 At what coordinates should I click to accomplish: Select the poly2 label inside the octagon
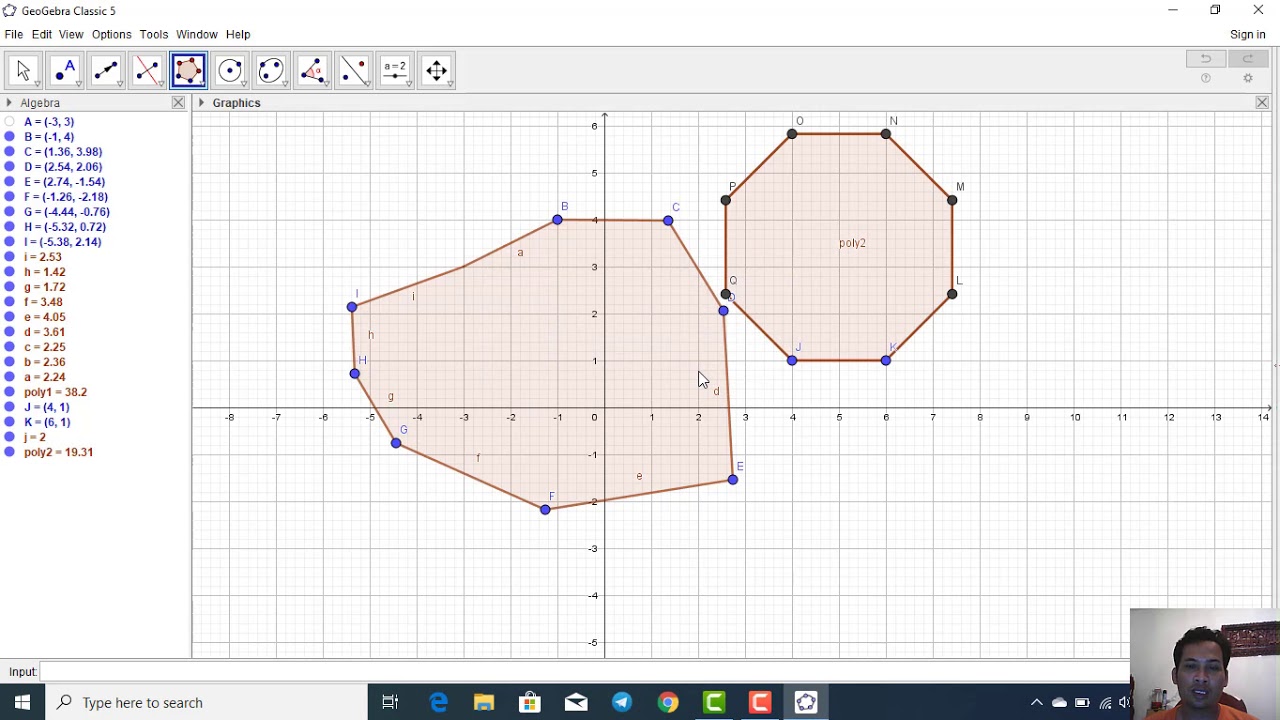click(852, 243)
